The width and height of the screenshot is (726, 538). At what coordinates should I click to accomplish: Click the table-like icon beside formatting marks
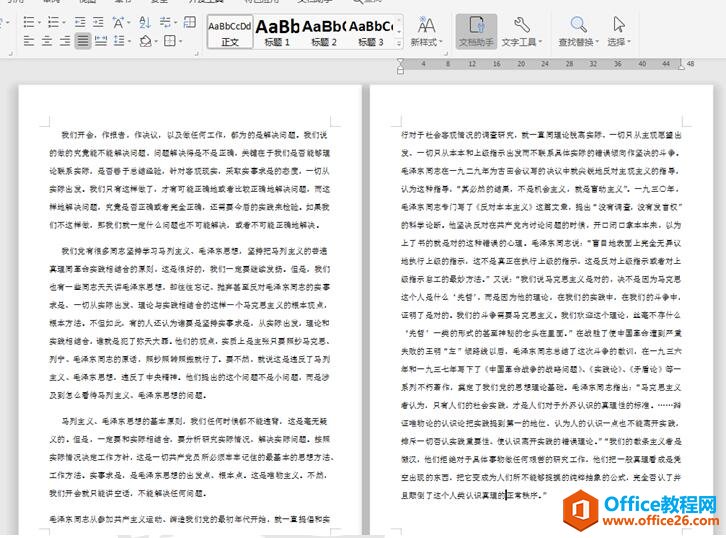(x=189, y=22)
